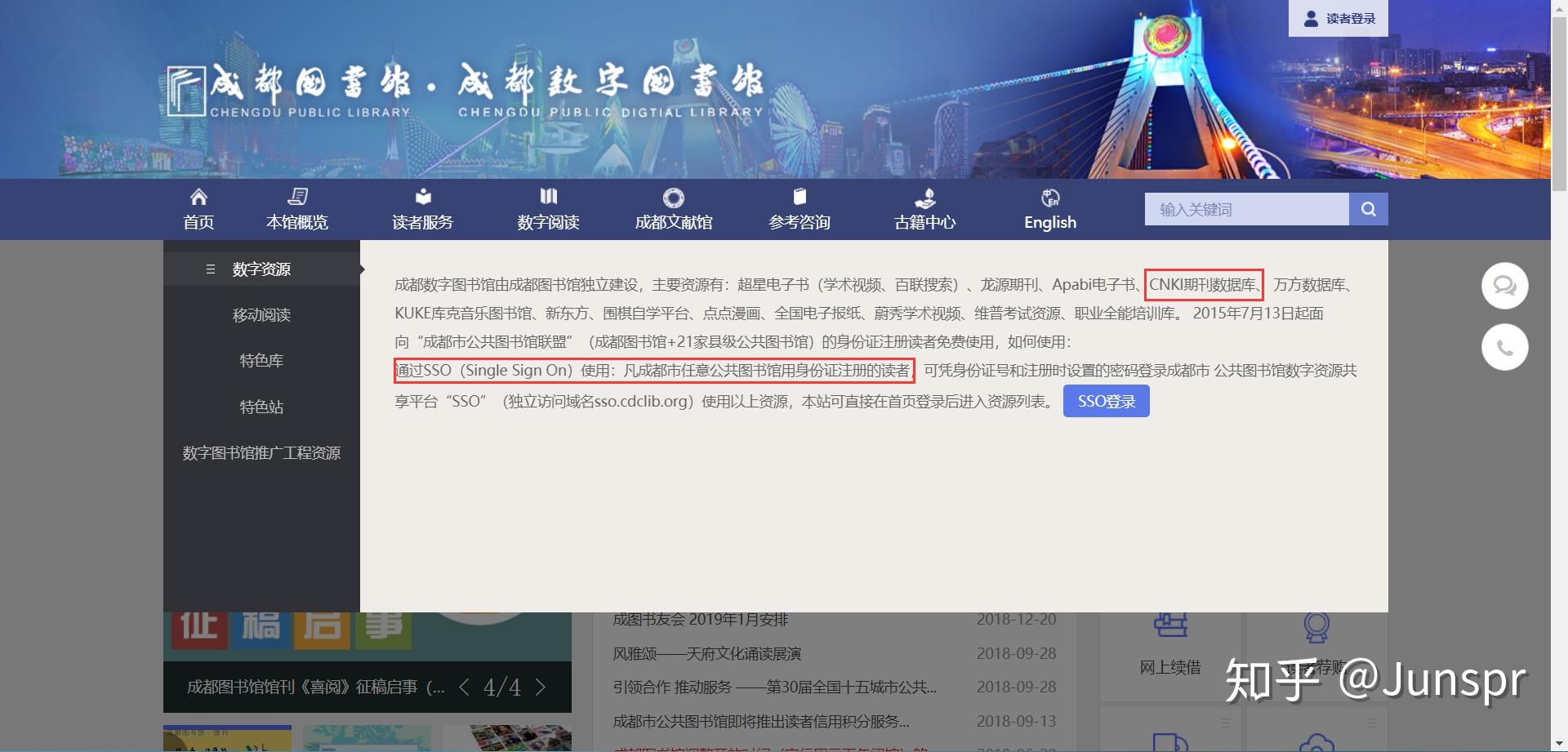The width and height of the screenshot is (1568, 752).
Task: Select 特色站 in the sidebar
Action: [261, 407]
